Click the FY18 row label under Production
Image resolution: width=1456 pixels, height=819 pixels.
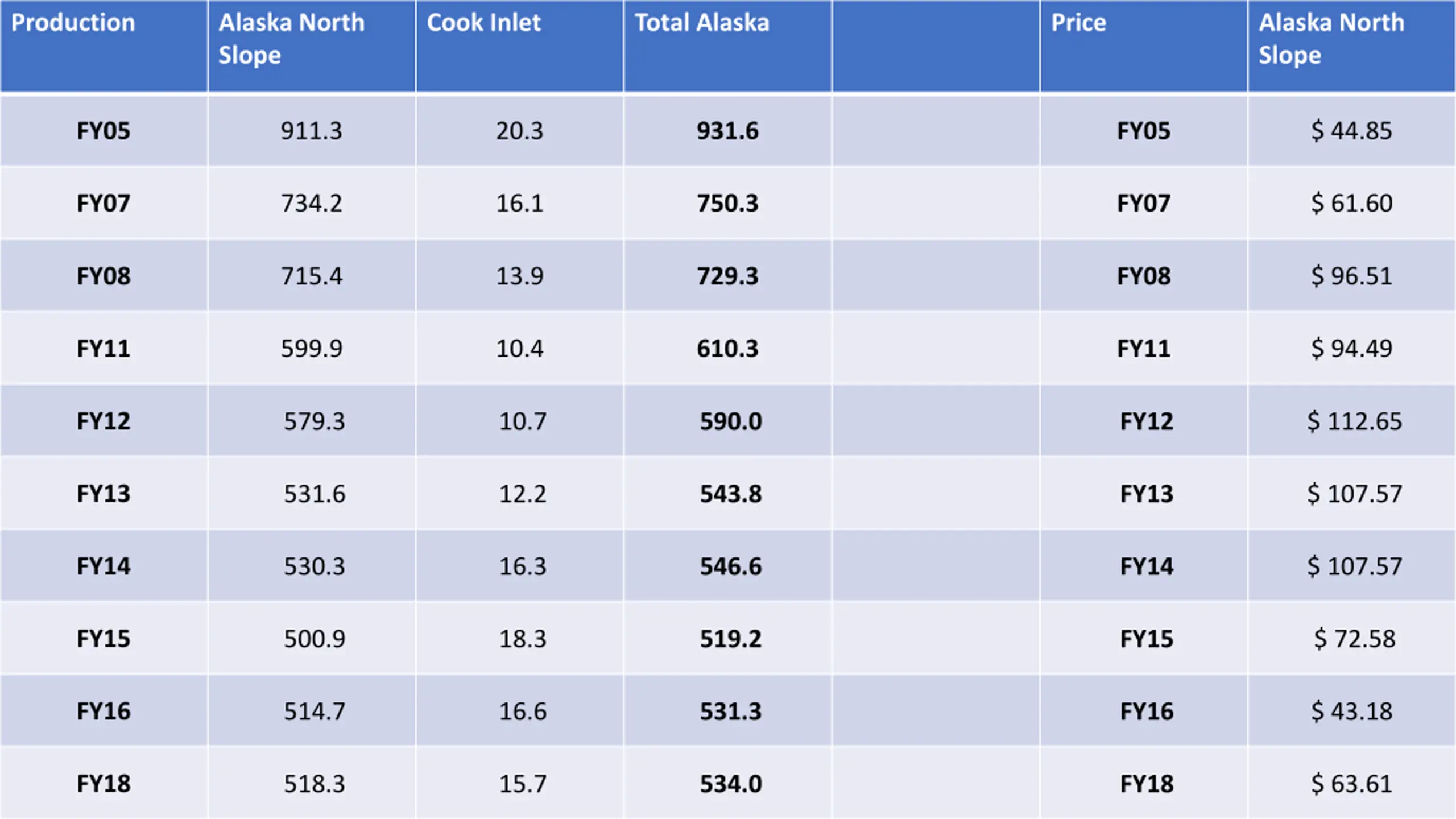[104, 784]
